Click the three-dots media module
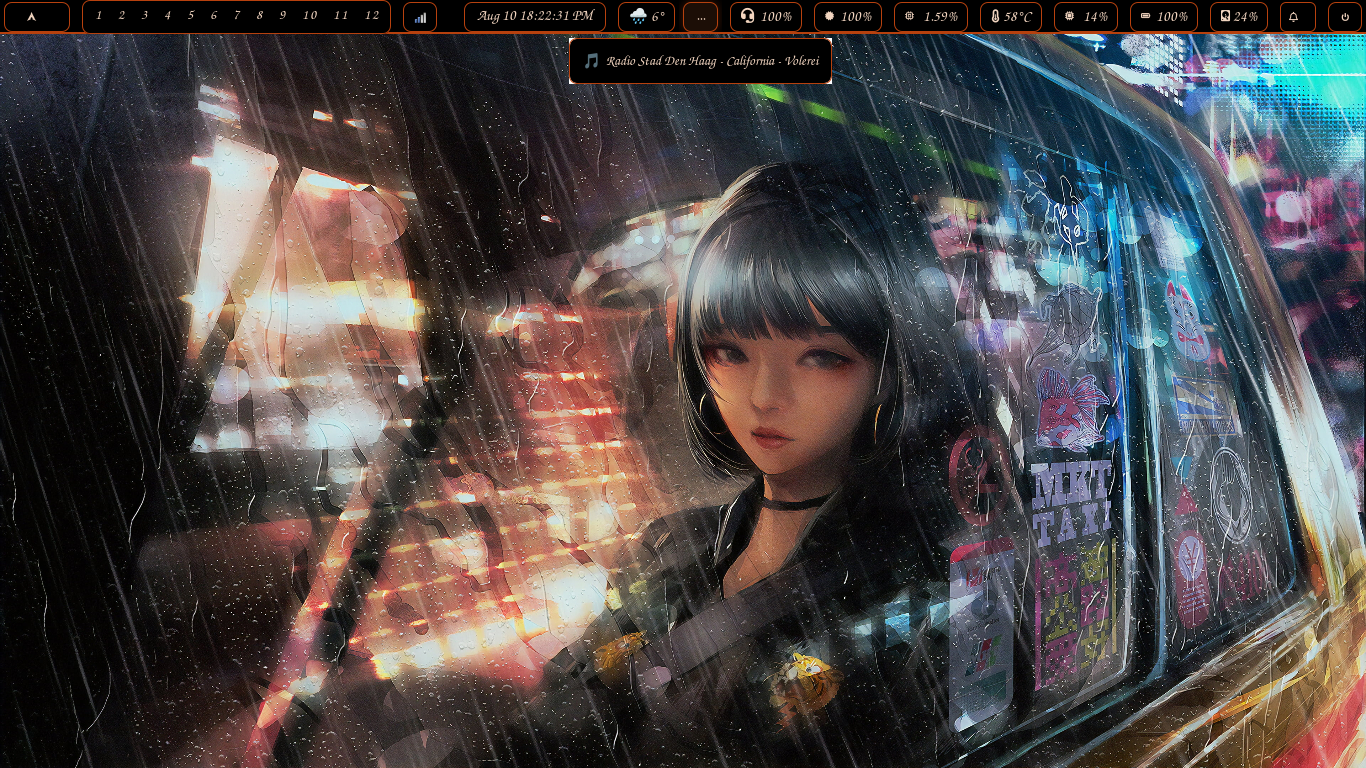The width and height of the screenshot is (1366, 768). tap(701, 17)
